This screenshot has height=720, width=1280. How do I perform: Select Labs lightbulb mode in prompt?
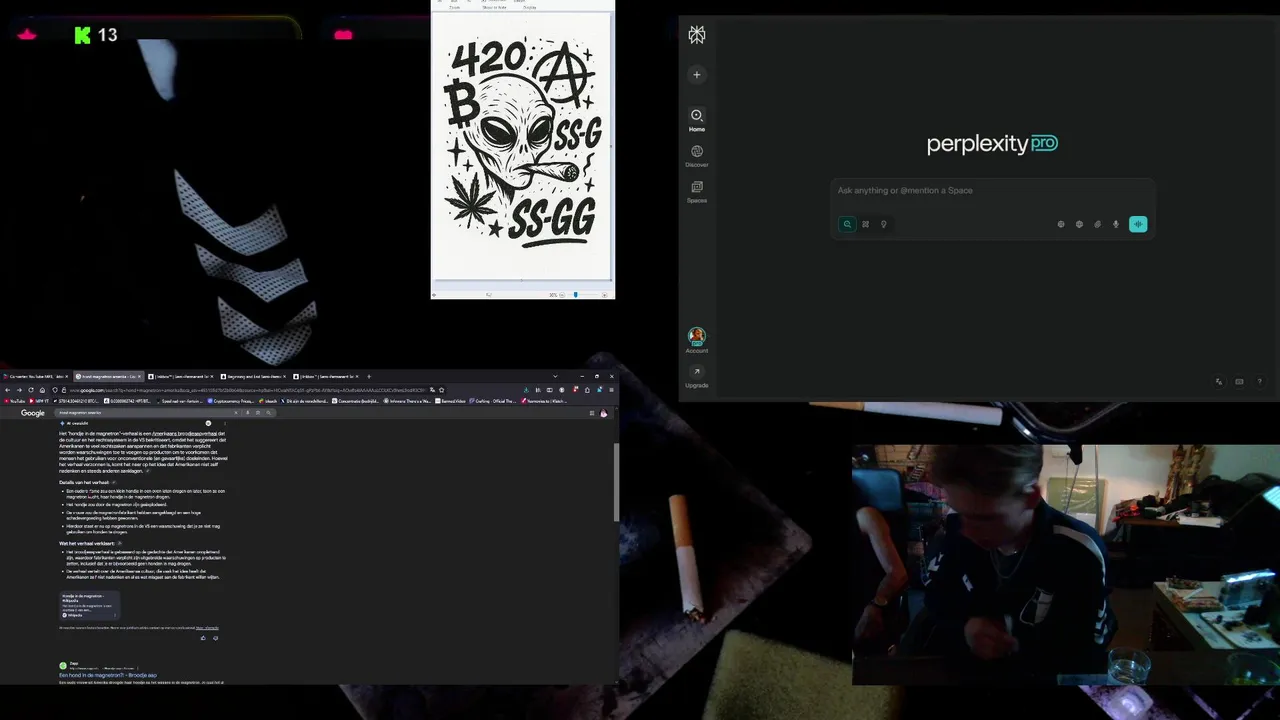click(x=883, y=224)
